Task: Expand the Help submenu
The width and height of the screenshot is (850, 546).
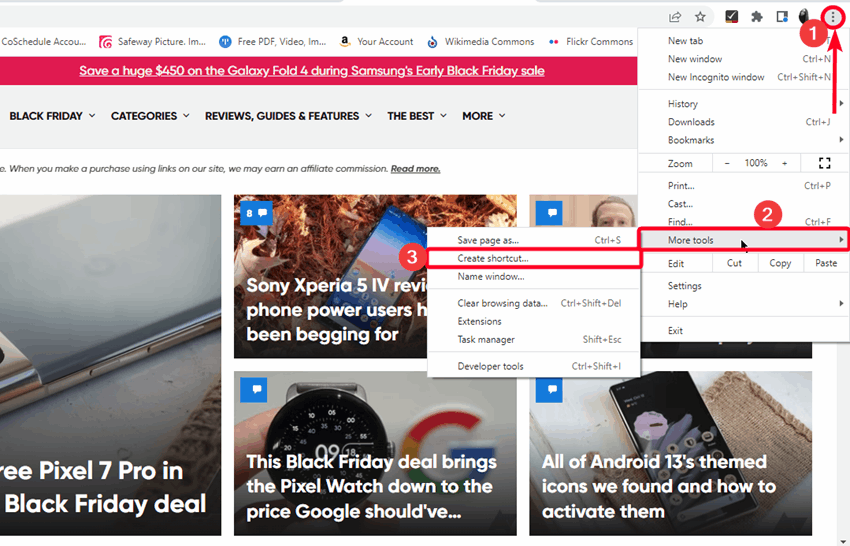Action: point(743,304)
